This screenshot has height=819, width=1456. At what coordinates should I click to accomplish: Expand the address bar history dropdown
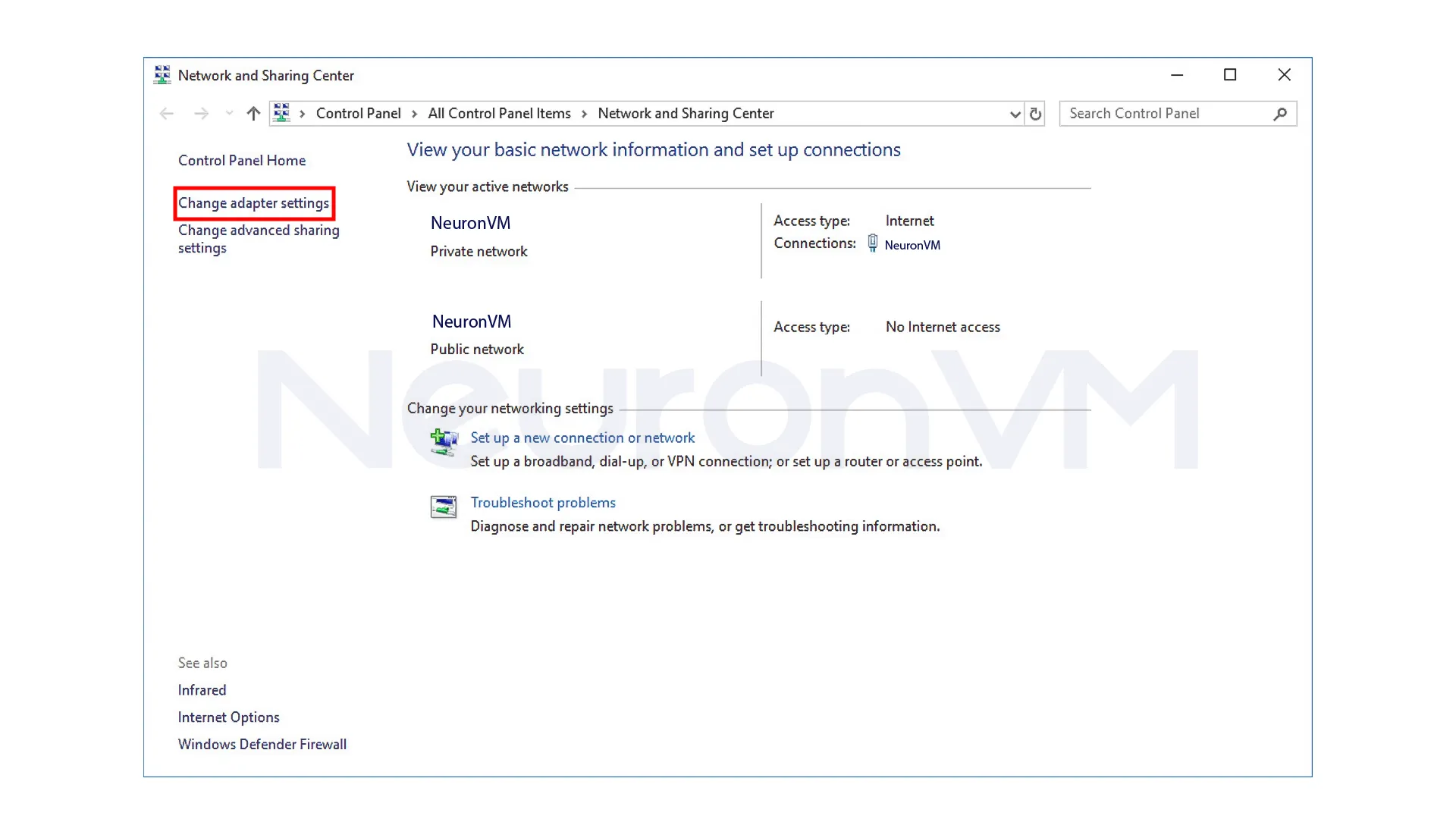pyautogui.click(x=1015, y=115)
